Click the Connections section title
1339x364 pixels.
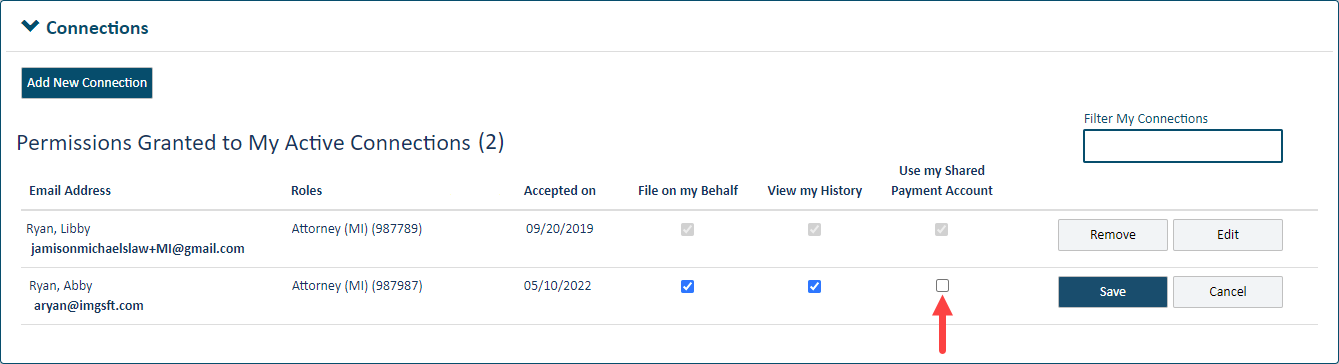[97, 28]
